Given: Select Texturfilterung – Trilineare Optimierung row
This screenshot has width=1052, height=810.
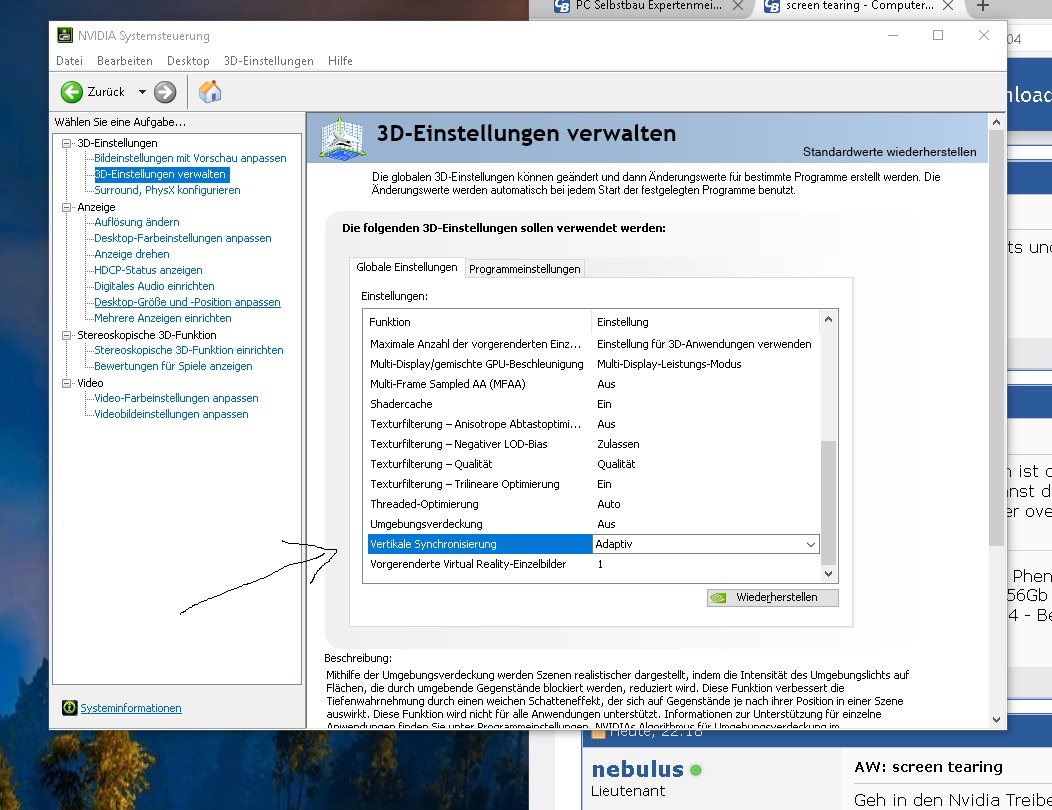Looking at the screenshot, I should pos(593,485).
